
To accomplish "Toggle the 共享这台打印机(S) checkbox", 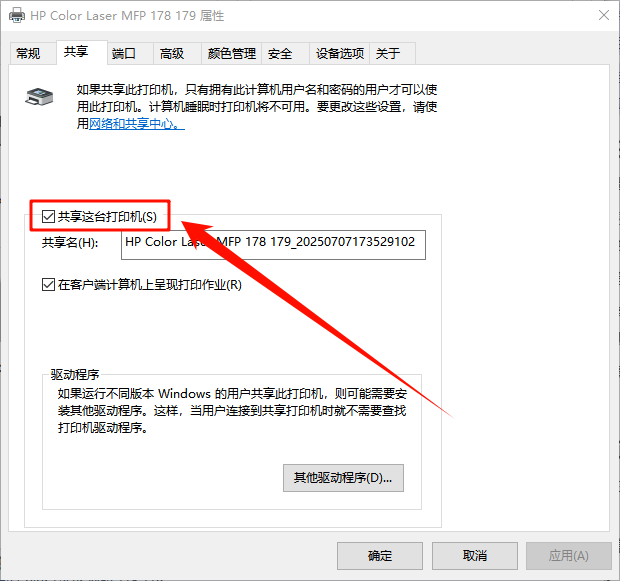I will point(48,217).
